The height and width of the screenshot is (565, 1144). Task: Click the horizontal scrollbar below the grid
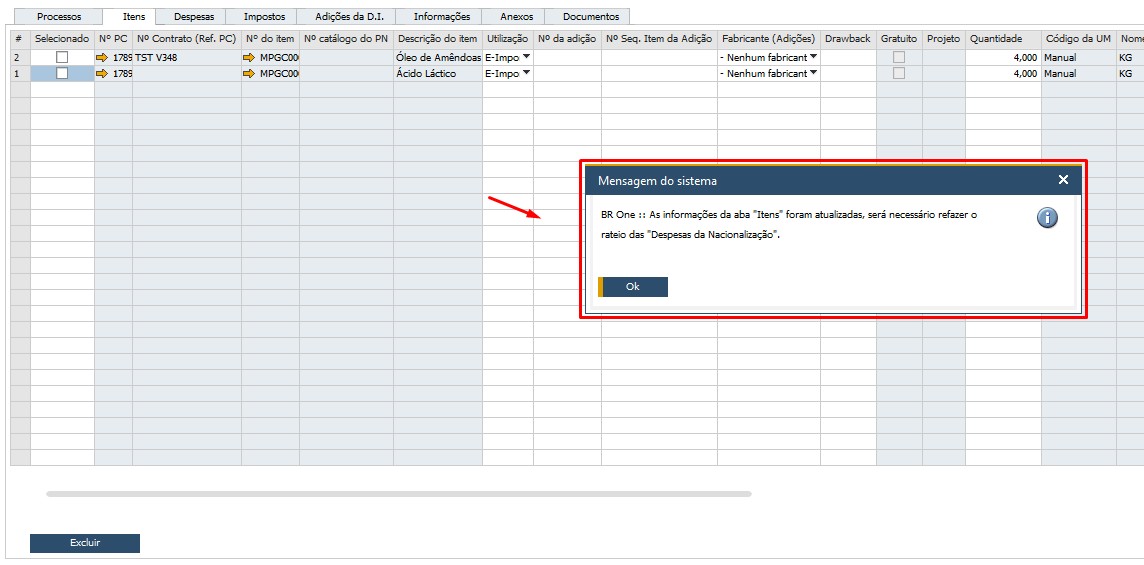[x=398, y=494]
